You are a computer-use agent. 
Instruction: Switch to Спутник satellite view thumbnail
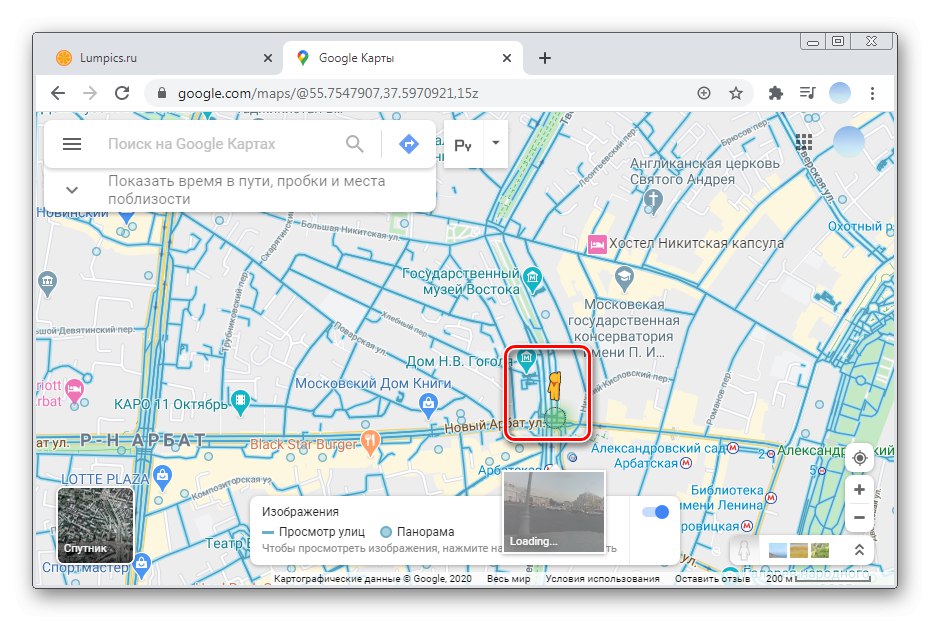click(95, 526)
